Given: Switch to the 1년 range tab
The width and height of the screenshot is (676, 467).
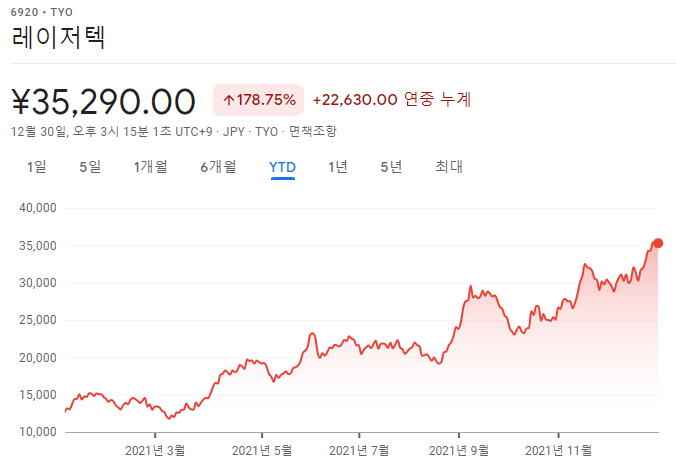Looking at the screenshot, I should click(338, 167).
